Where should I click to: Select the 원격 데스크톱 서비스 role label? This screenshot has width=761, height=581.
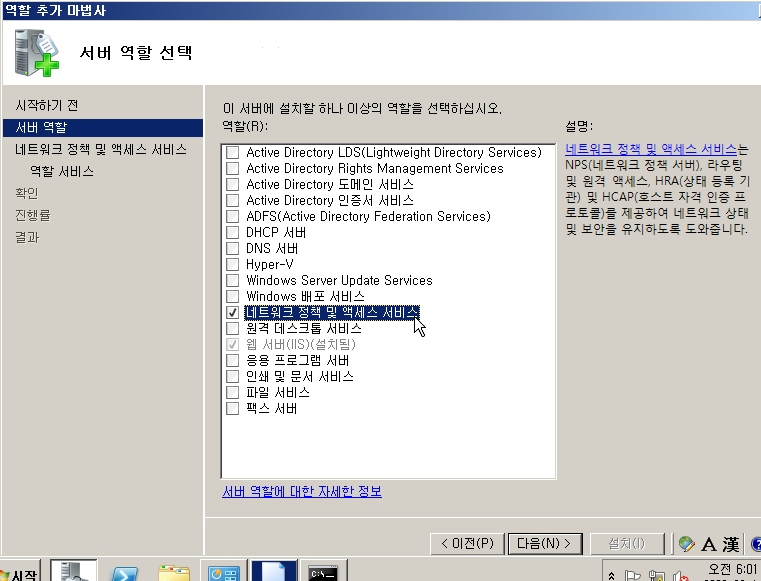(x=304, y=329)
